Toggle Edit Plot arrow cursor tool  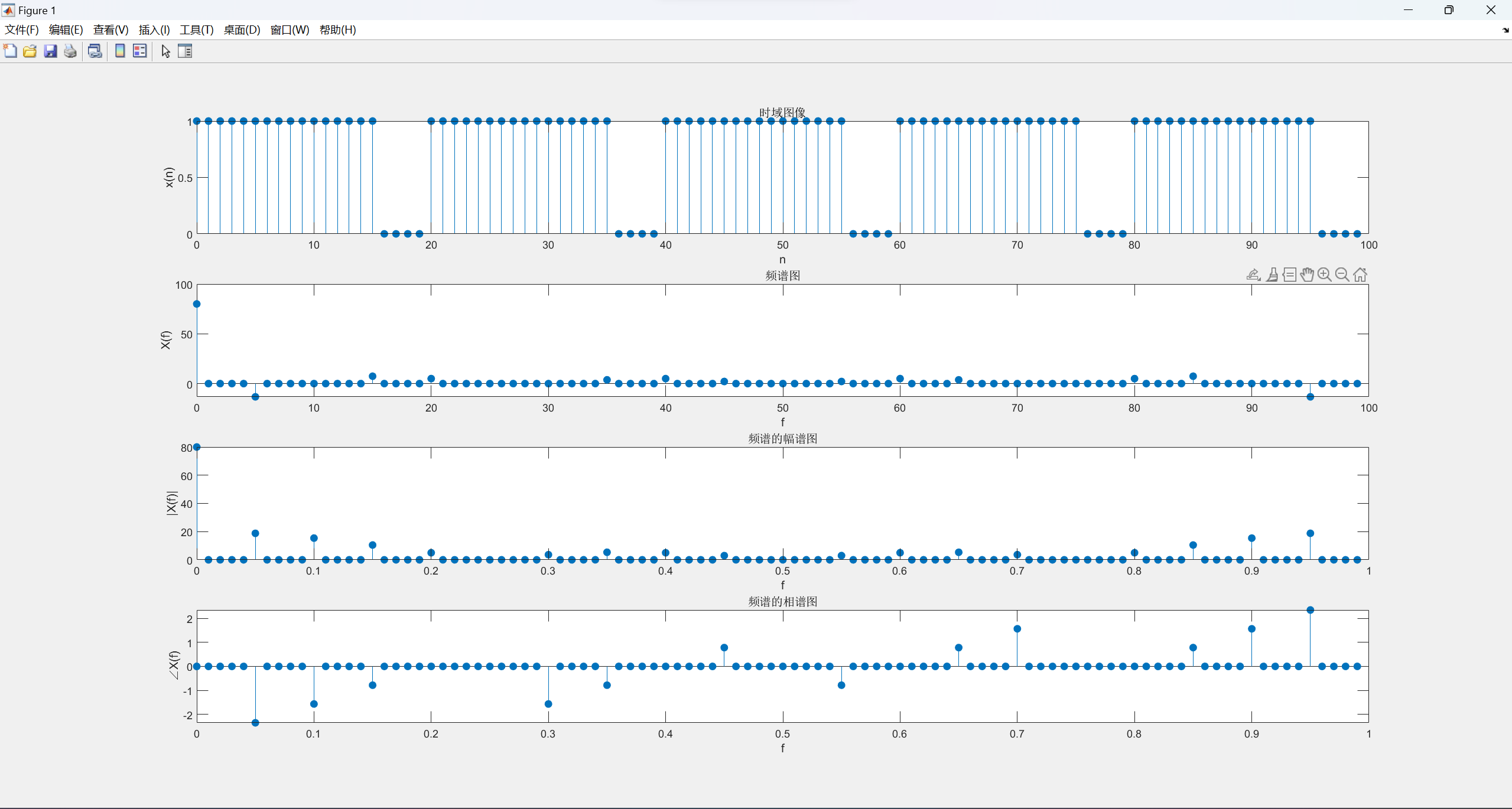click(165, 51)
